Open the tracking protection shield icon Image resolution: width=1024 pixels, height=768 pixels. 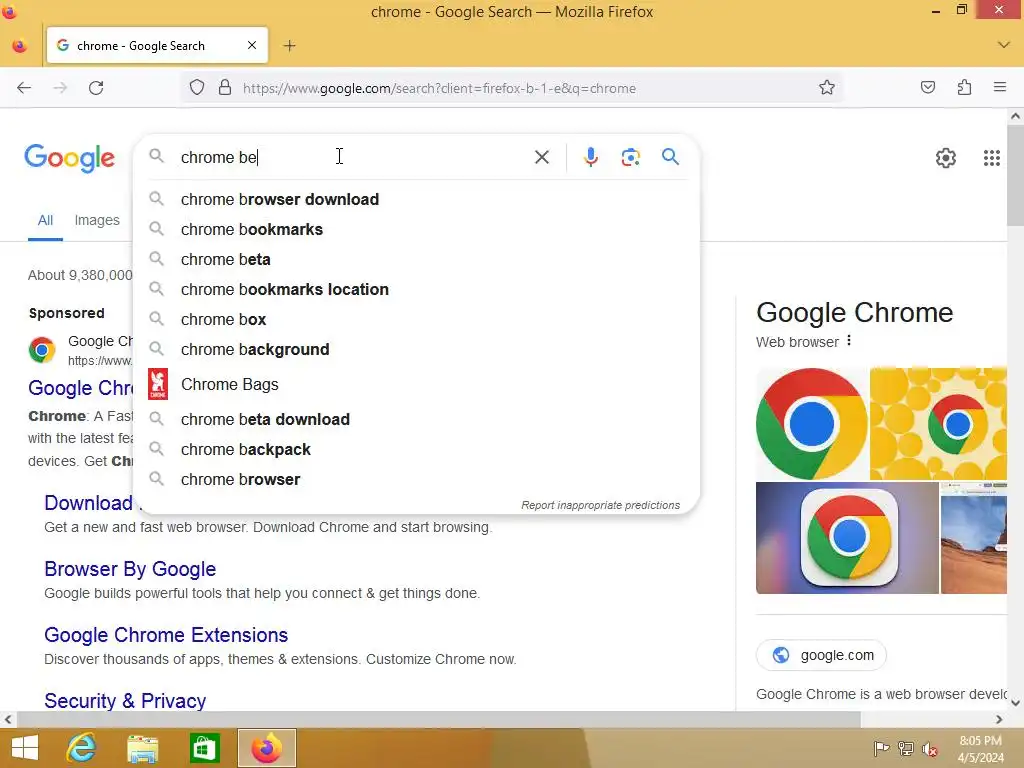(197, 88)
